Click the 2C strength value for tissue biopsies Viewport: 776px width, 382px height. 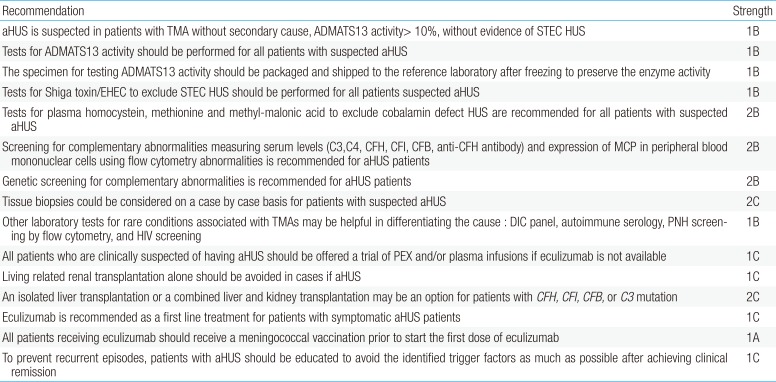pos(753,202)
